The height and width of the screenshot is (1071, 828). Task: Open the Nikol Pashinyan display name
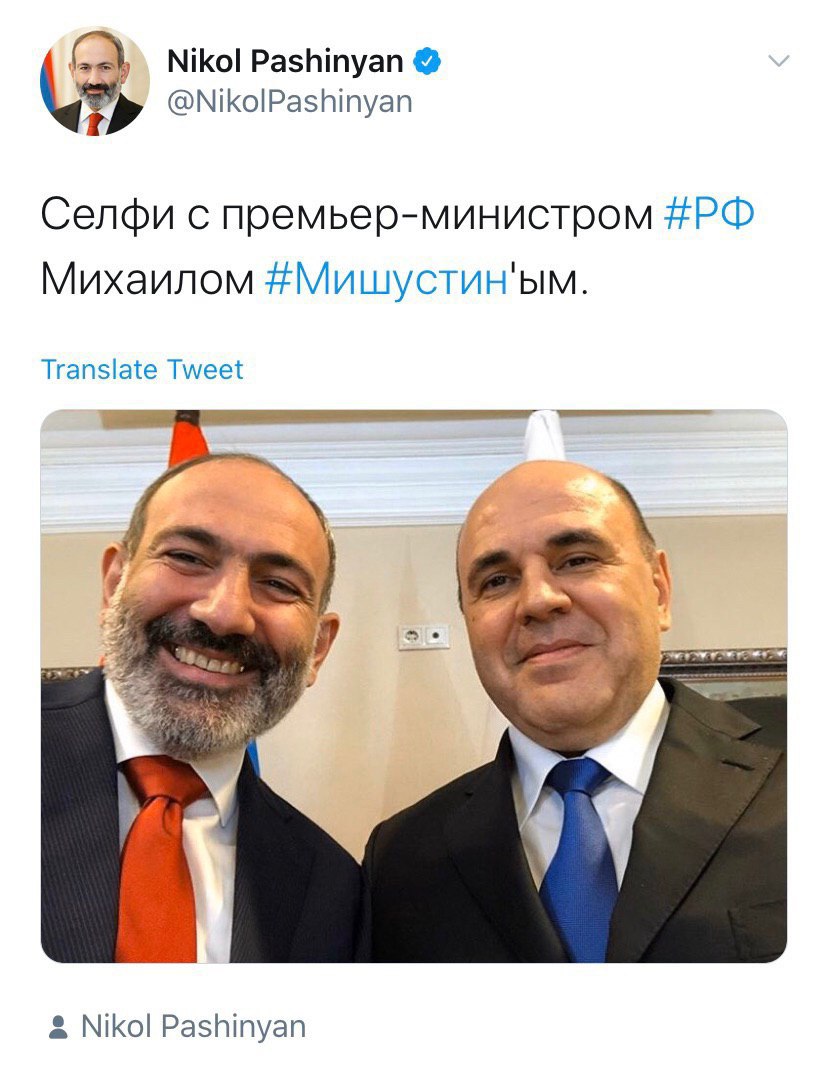tap(285, 61)
